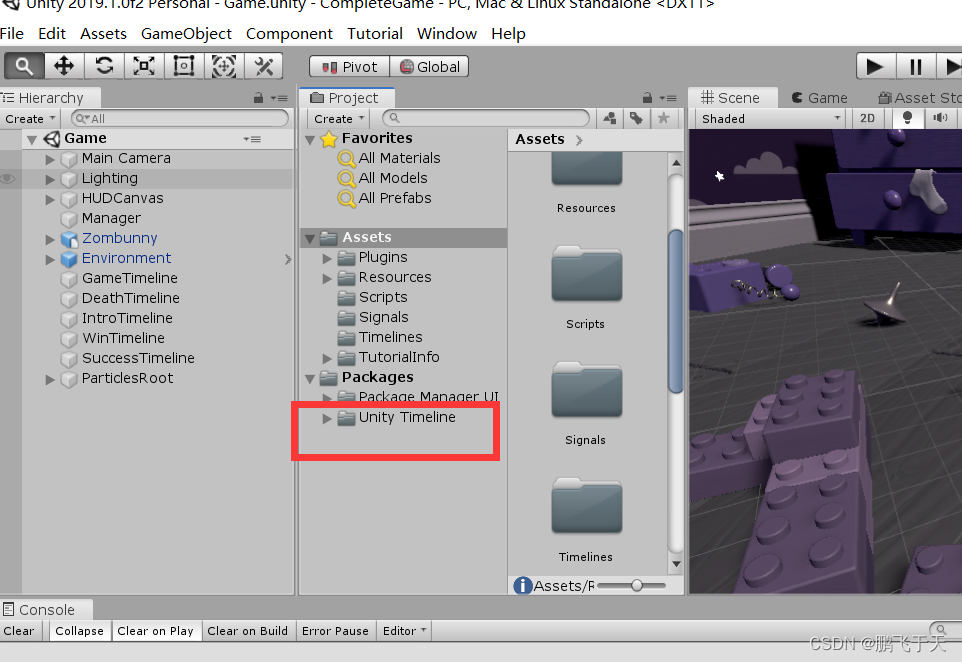Open the GameObject menu
The image size is (962, 662).
point(186,34)
